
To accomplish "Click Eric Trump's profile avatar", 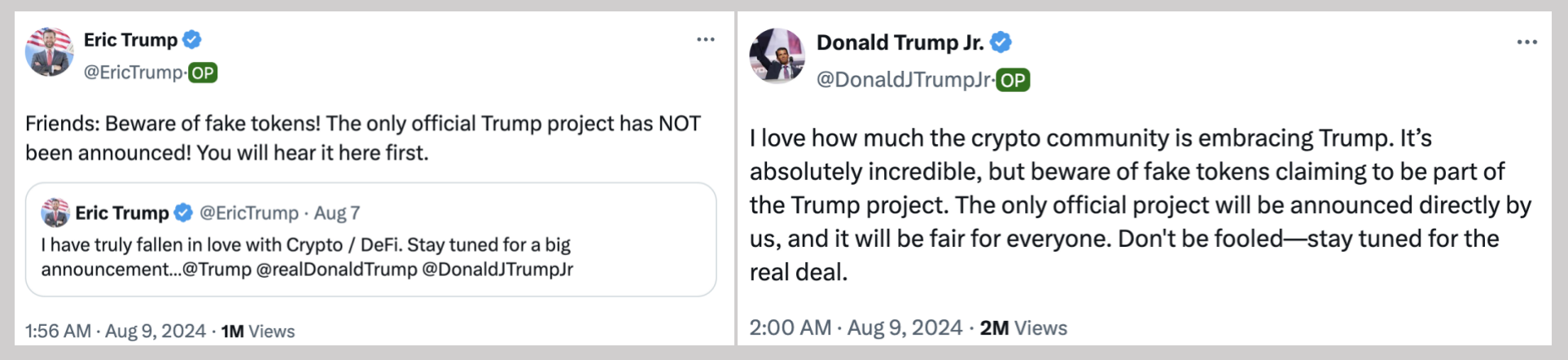I will [50, 52].
